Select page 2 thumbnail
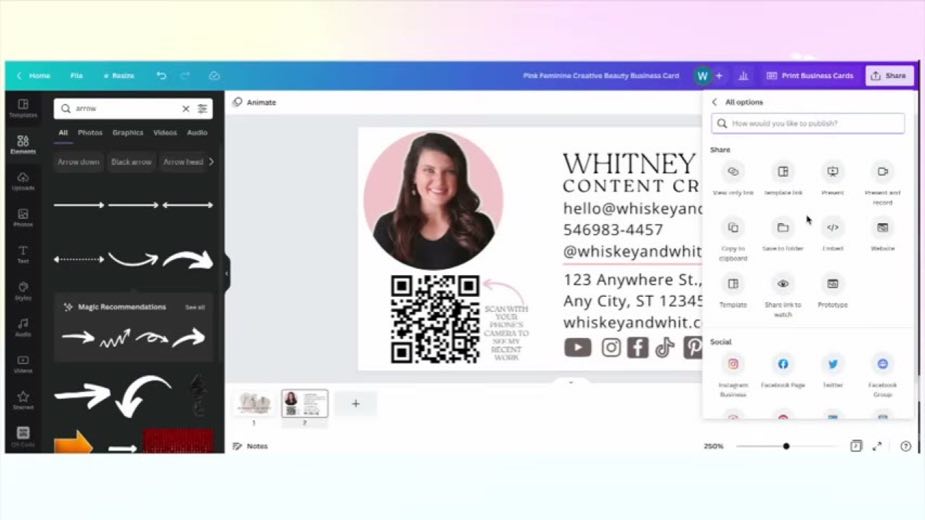 coord(304,404)
